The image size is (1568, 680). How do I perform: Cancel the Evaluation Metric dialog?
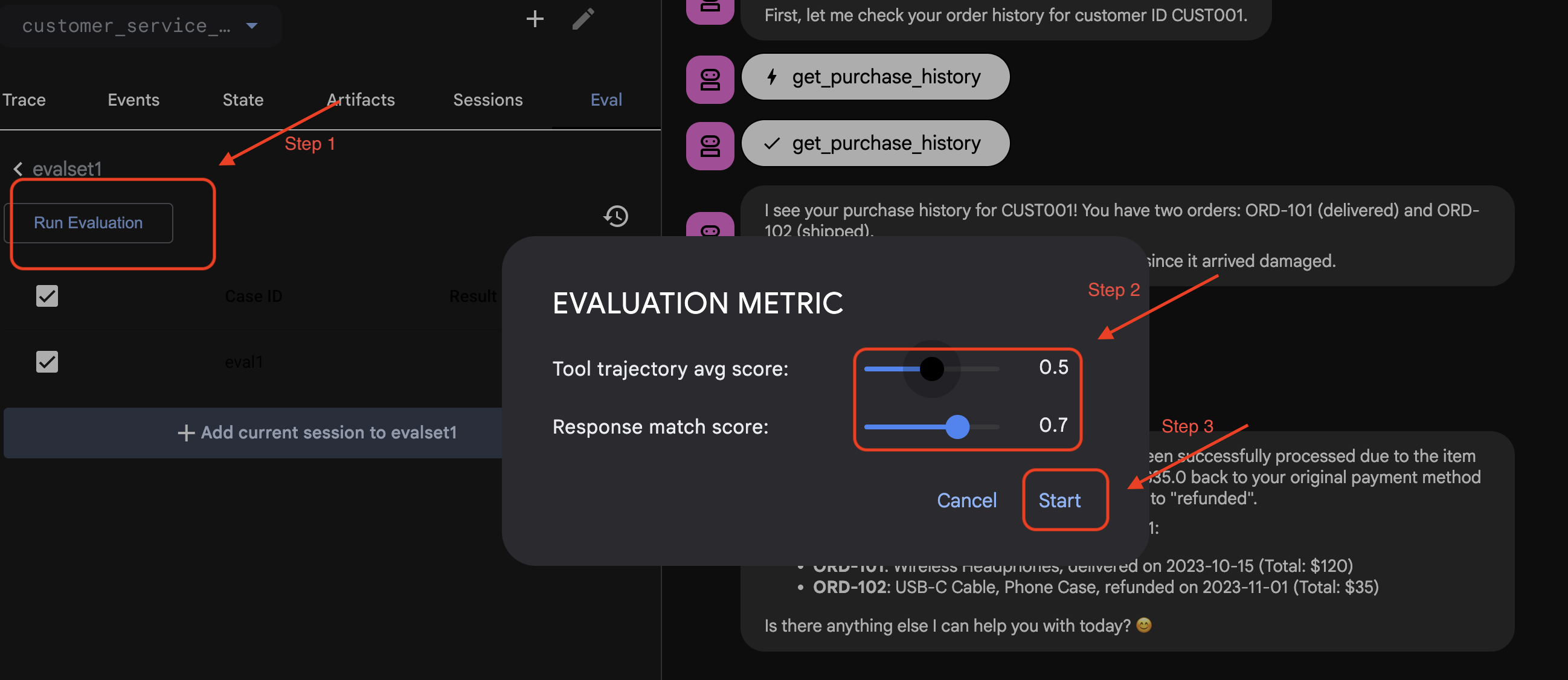pyautogui.click(x=966, y=500)
